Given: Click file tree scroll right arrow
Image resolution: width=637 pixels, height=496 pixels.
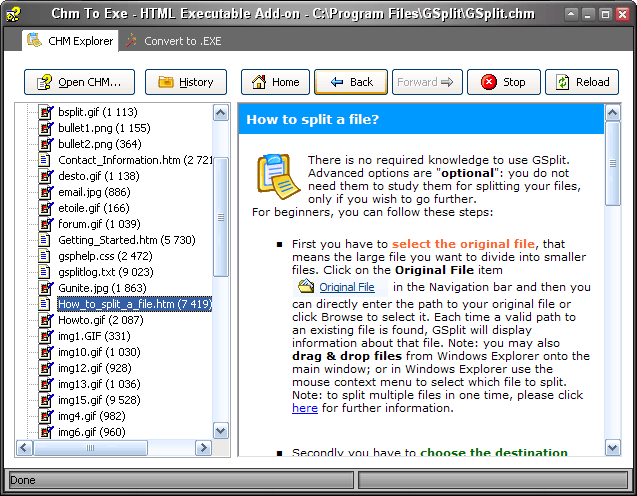Looking at the screenshot, I should (203, 448).
